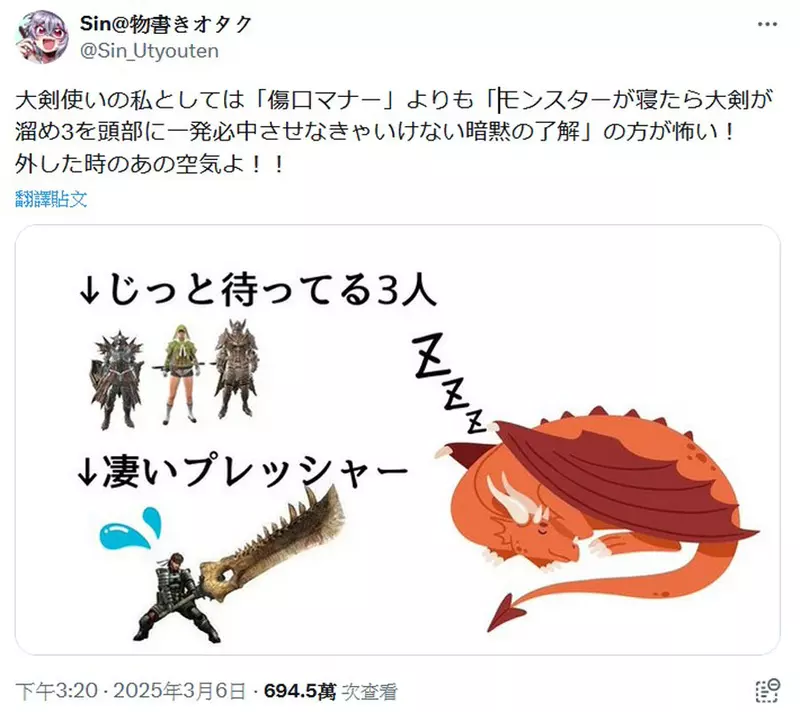Open the attached image with the sleeping dragon

click(x=397, y=440)
